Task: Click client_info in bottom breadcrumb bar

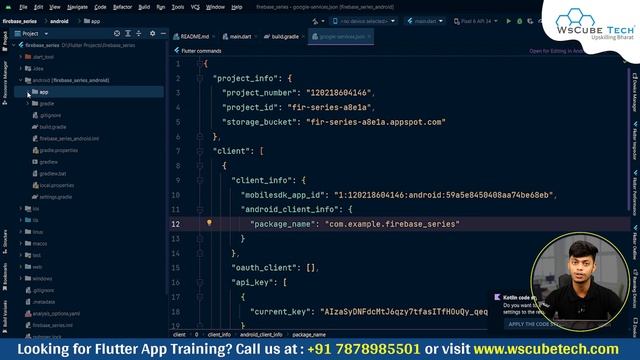Action: pyautogui.click(x=219, y=335)
